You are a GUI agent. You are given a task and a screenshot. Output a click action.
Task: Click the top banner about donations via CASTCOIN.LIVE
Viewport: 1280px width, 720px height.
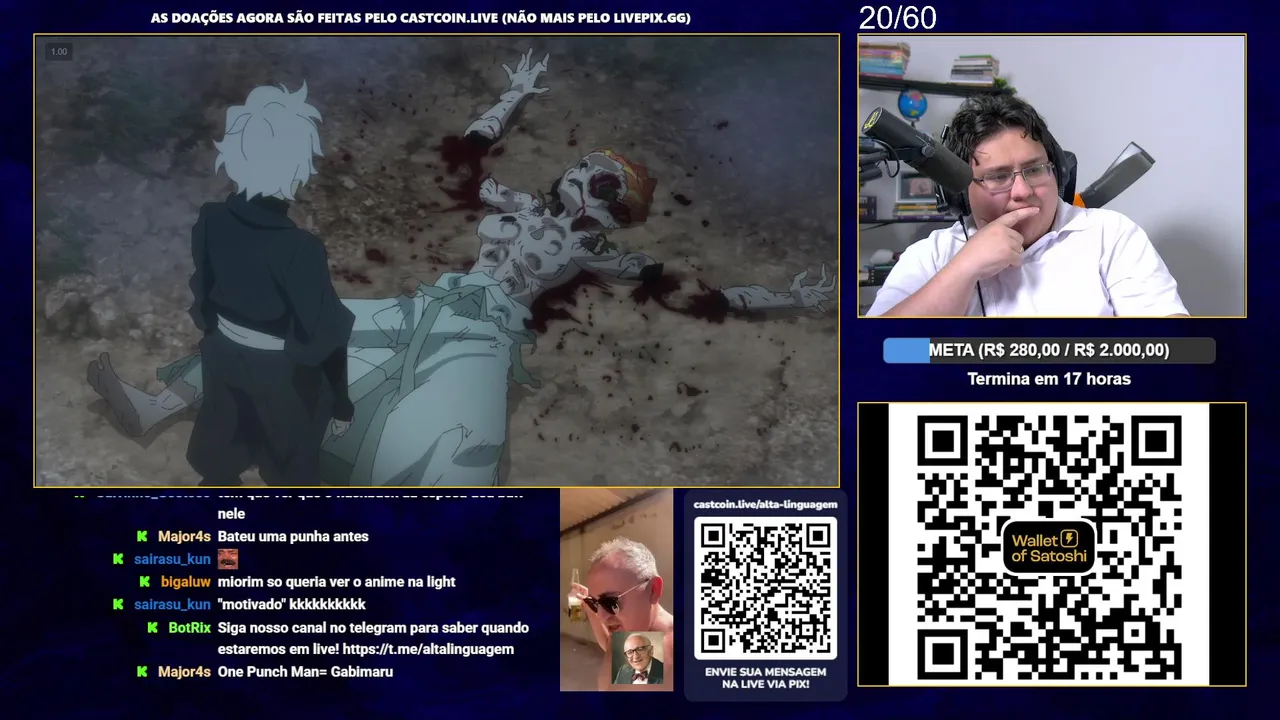pos(420,18)
